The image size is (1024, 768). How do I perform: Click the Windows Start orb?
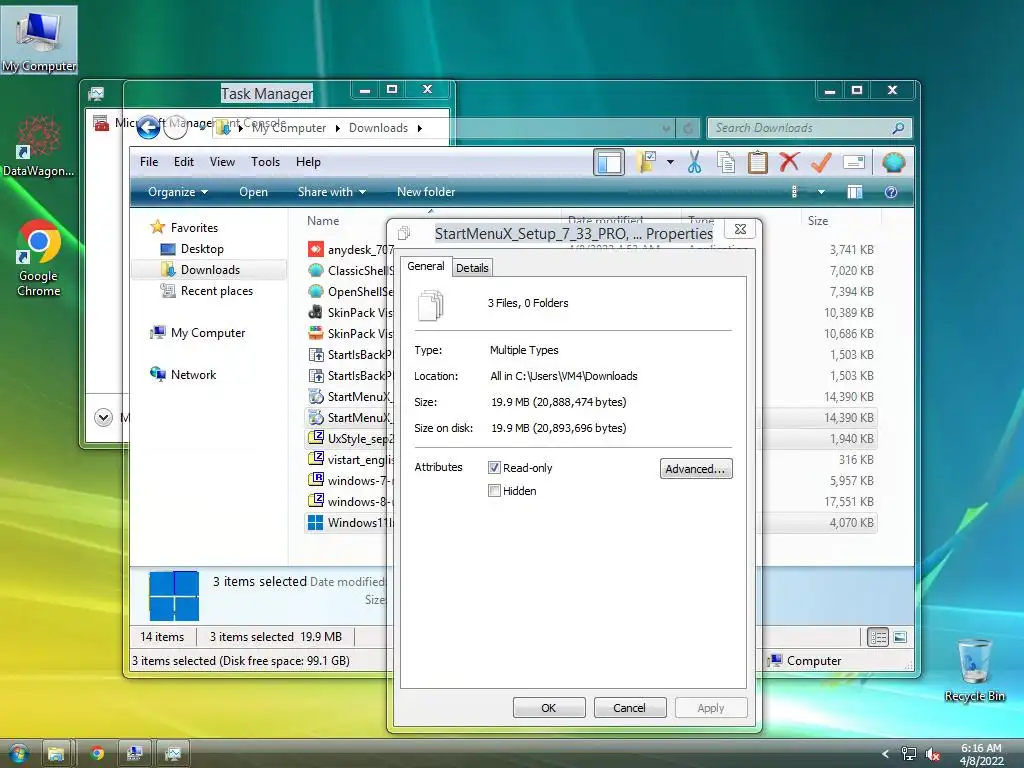[18, 753]
